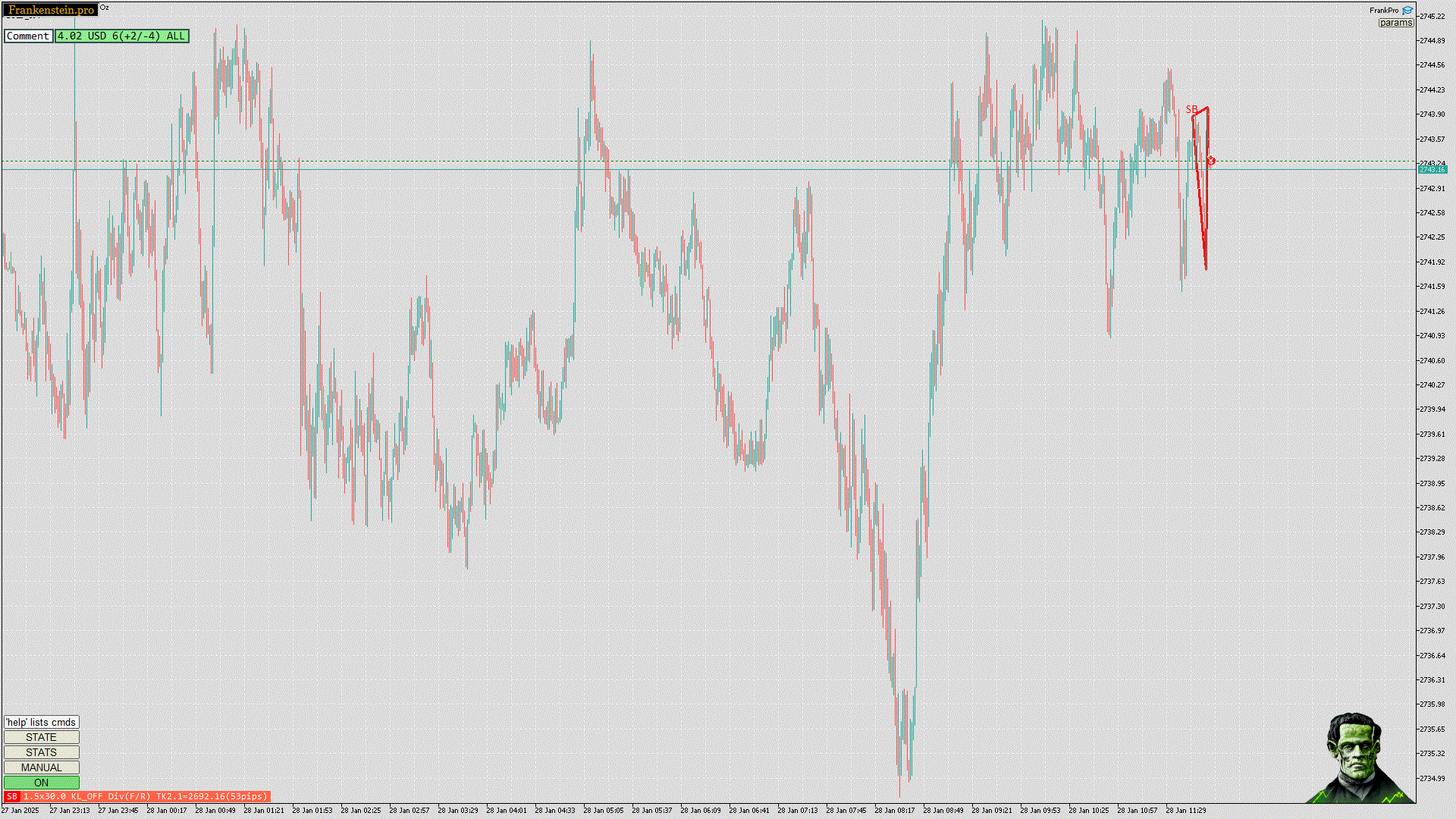
Task: Click the Frankenstein.pro logo label
Action: [x=51, y=10]
